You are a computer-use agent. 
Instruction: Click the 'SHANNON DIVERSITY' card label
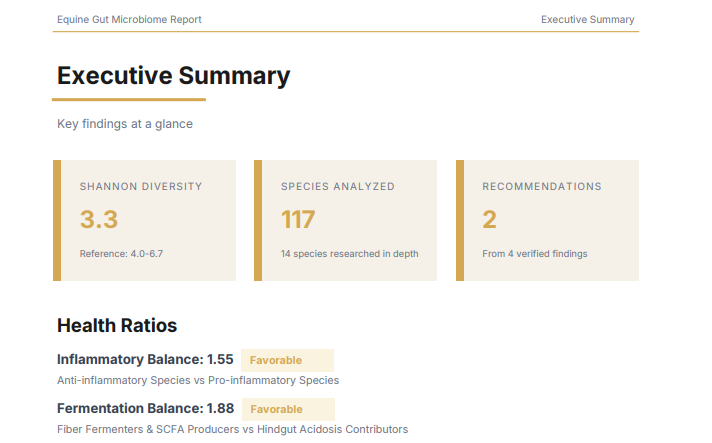[141, 187]
